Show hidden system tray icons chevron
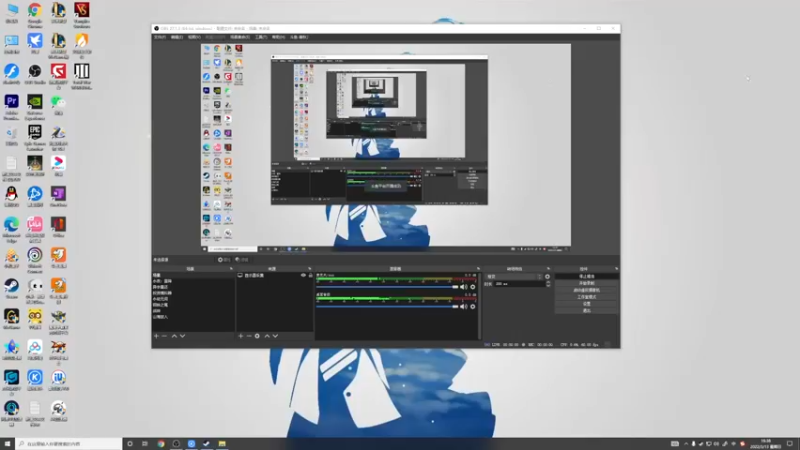Viewport: 800px width, 450px height. [x=686, y=444]
